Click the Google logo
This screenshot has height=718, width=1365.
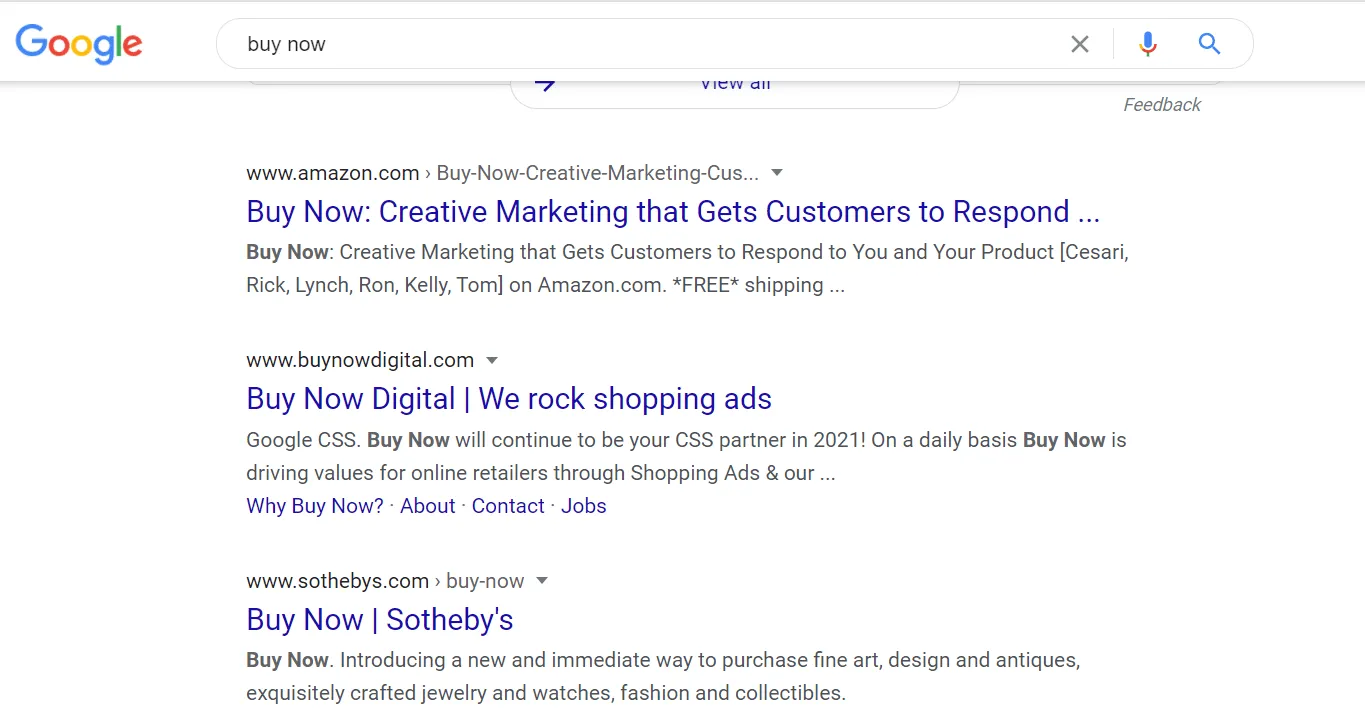point(79,44)
